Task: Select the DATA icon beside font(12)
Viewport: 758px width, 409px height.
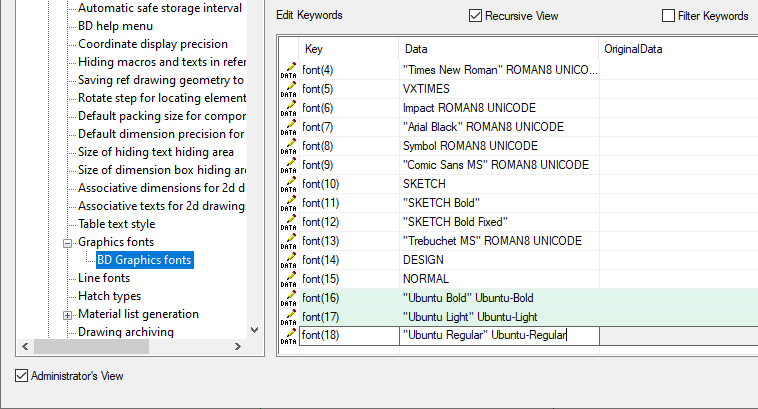Action: coord(288,222)
